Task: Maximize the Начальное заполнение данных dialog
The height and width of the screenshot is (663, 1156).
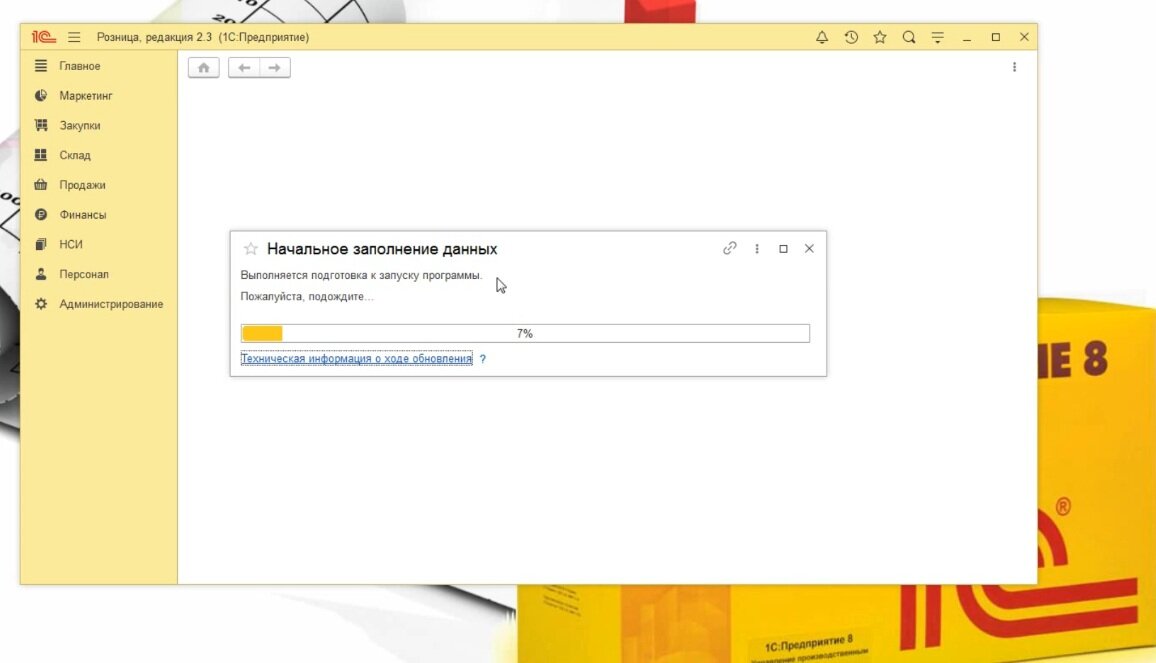Action: coord(783,249)
